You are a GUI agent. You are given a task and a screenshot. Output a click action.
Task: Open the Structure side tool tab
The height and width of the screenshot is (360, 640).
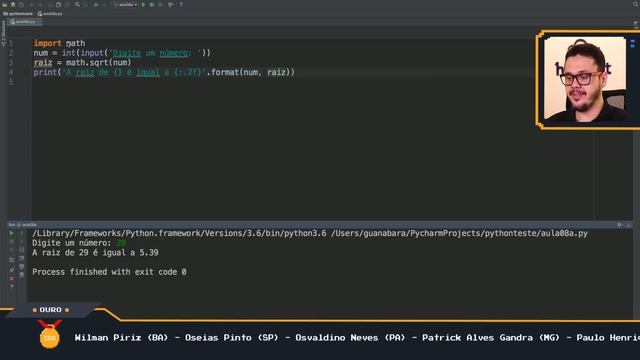coord(3,33)
